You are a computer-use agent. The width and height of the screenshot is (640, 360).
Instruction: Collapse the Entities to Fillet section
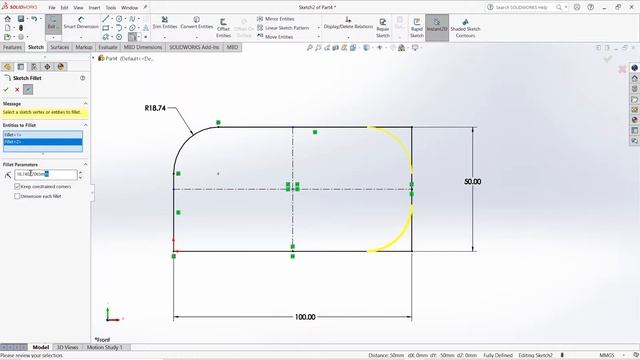click(85, 125)
